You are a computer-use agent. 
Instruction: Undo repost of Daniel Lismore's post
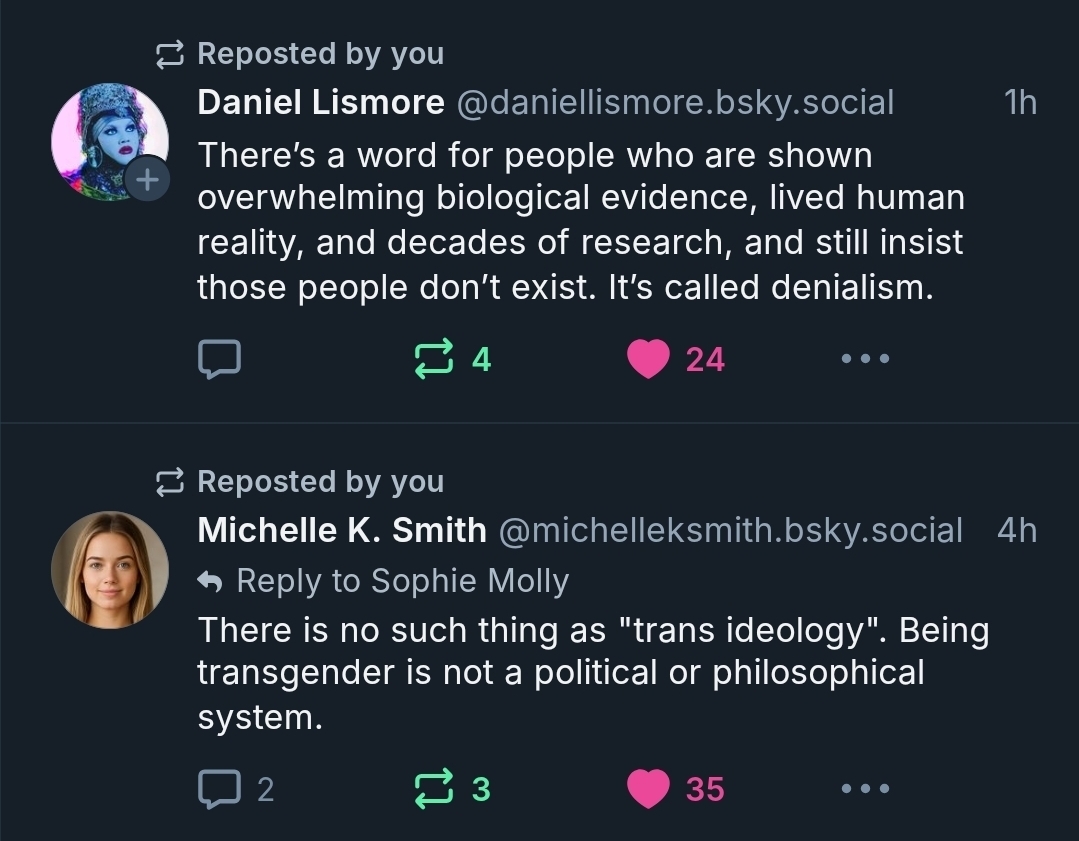[434, 359]
